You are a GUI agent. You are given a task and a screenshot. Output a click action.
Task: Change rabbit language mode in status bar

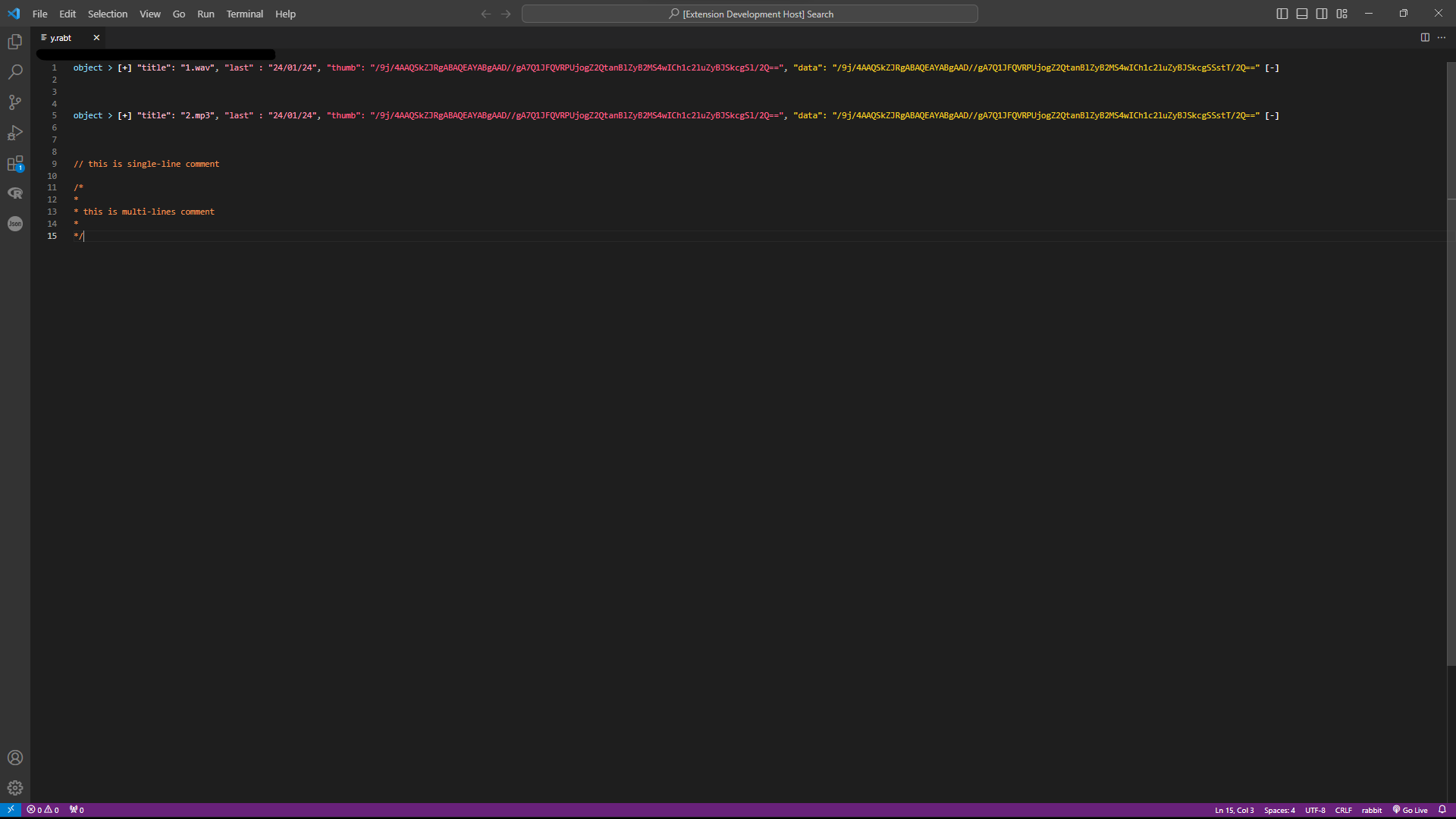click(1371, 810)
